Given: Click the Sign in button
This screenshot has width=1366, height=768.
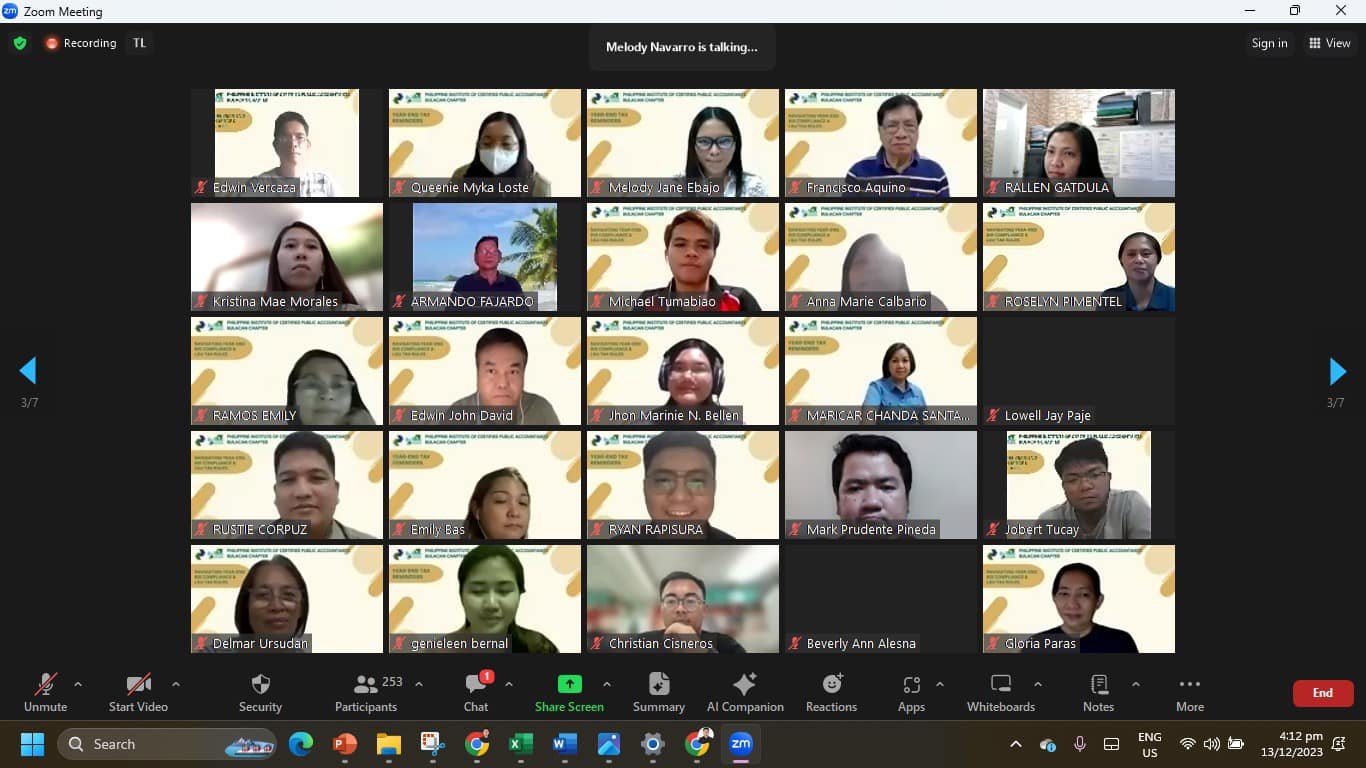Looking at the screenshot, I should click(x=1269, y=43).
